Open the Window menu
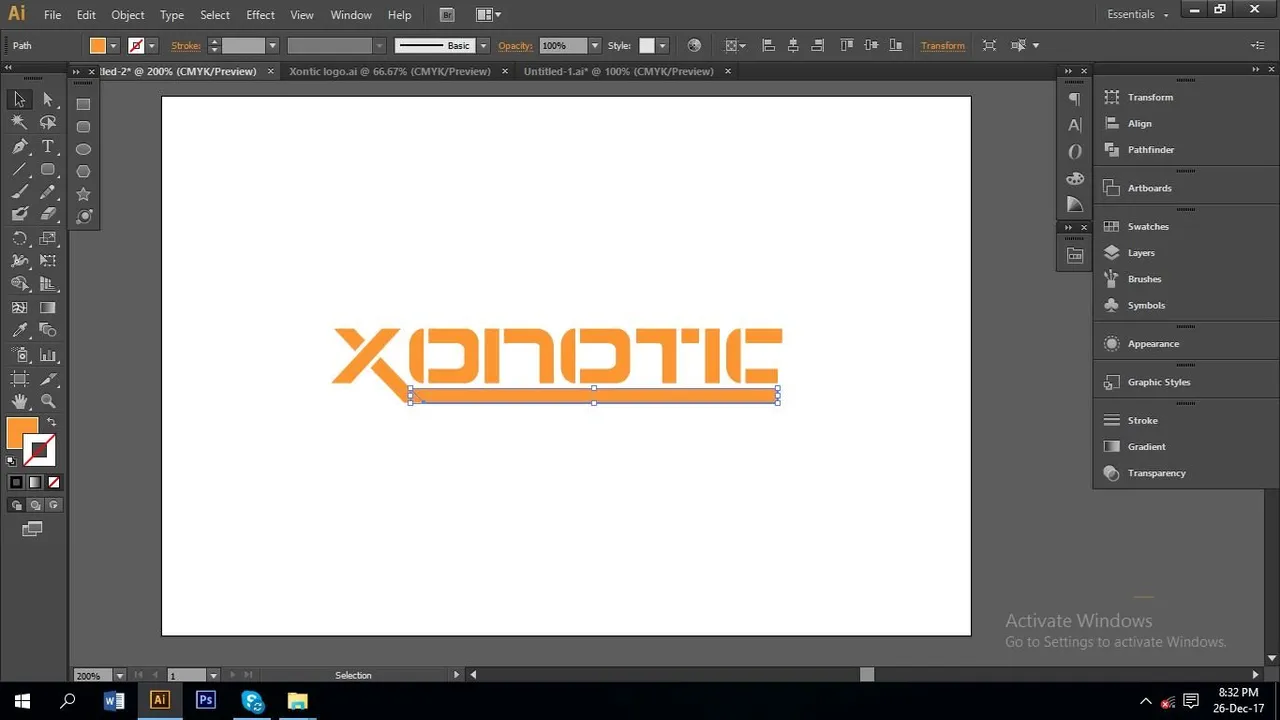Image resolution: width=1280 pixels, height=720 pixels. coord(351,15)
